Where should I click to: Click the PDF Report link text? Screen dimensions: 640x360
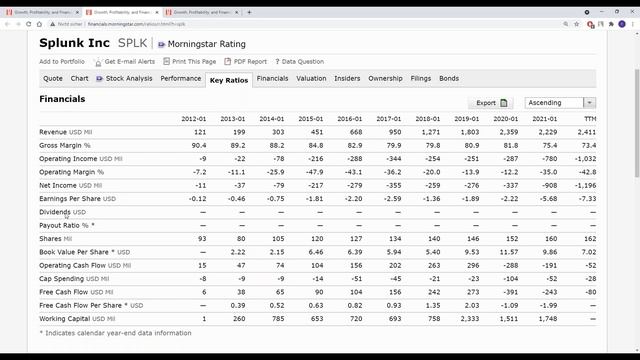point(250,62)
